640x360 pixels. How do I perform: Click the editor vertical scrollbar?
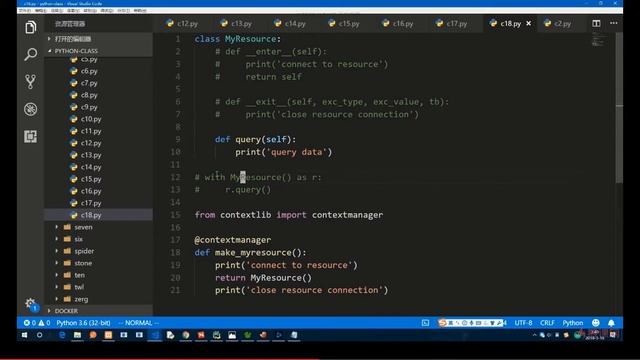point(619,108)
